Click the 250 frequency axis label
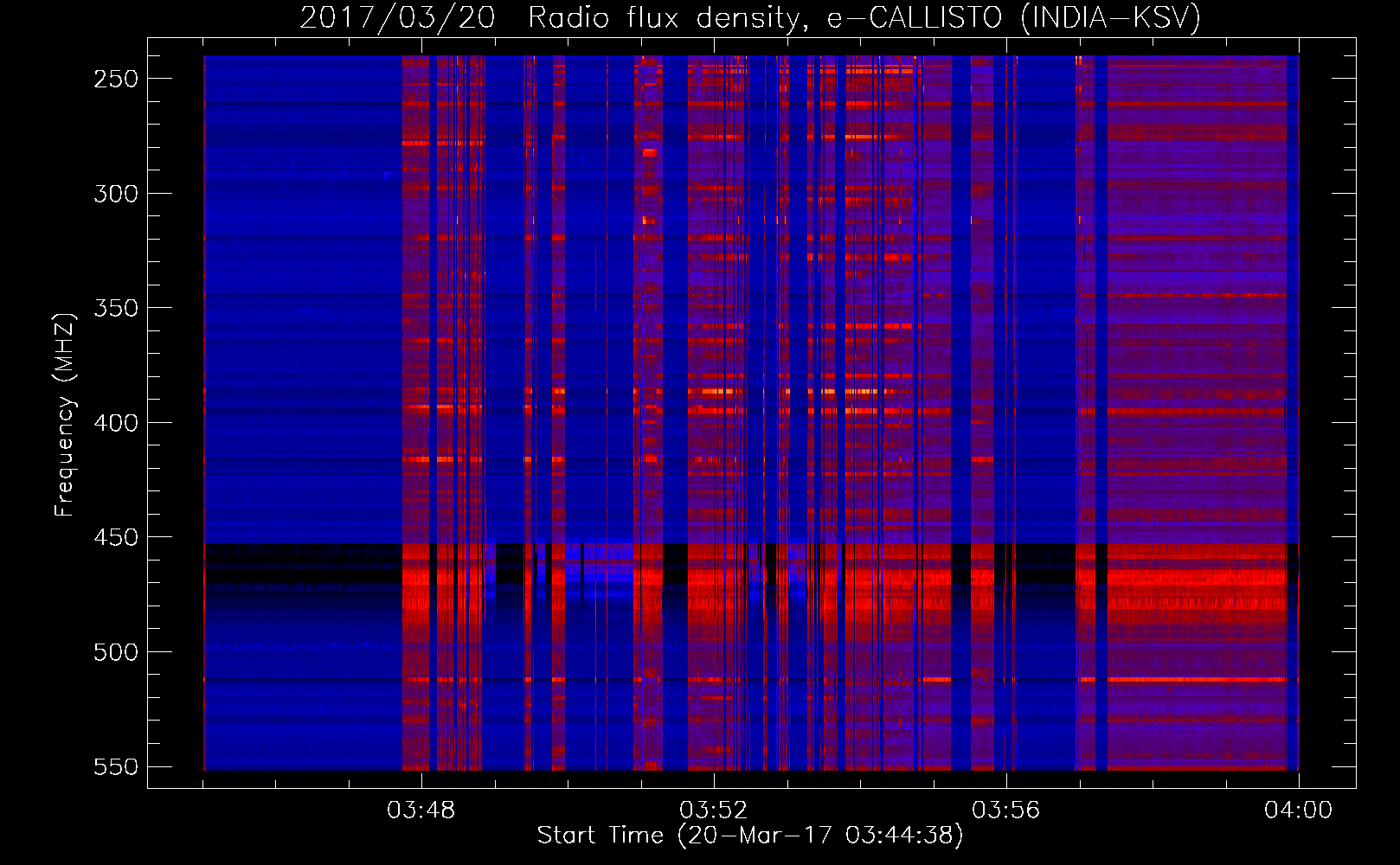The width and height of the screenshot is (1400, 865). tap(116, 79)
